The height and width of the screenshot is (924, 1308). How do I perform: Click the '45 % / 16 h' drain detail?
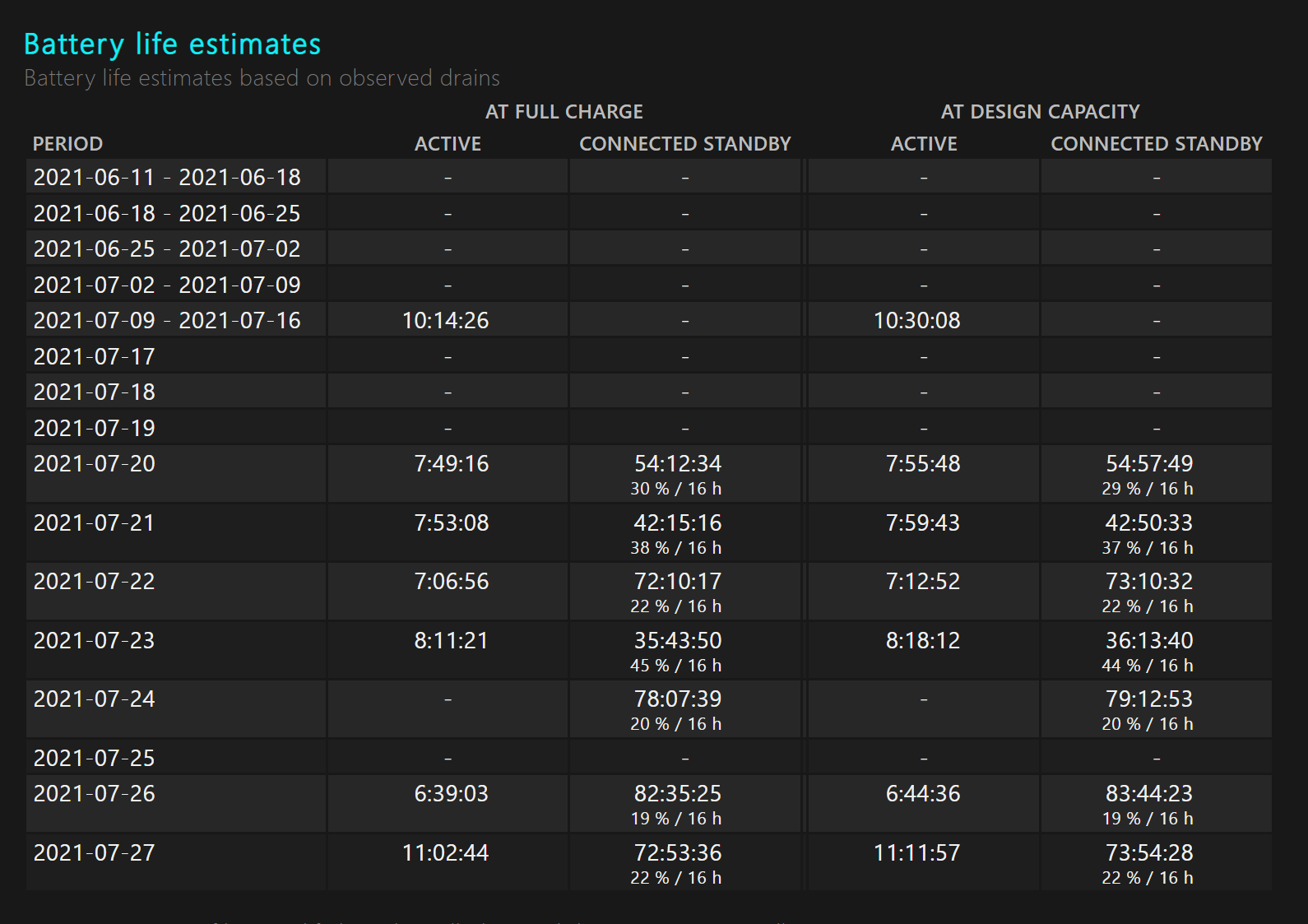676,666
